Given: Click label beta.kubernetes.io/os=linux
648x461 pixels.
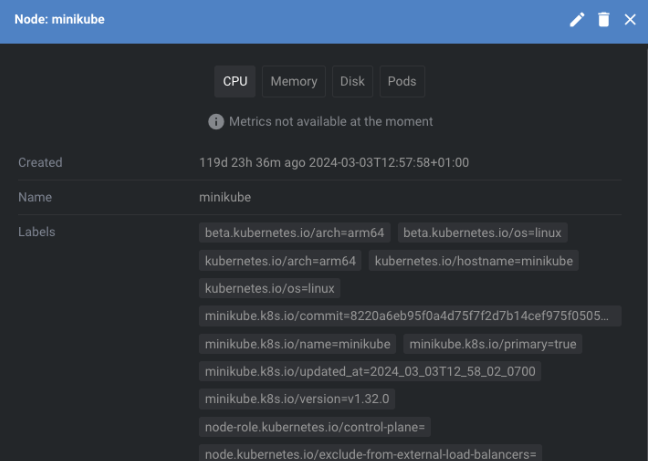Looking at the screenshot, I should click(482, 233).
